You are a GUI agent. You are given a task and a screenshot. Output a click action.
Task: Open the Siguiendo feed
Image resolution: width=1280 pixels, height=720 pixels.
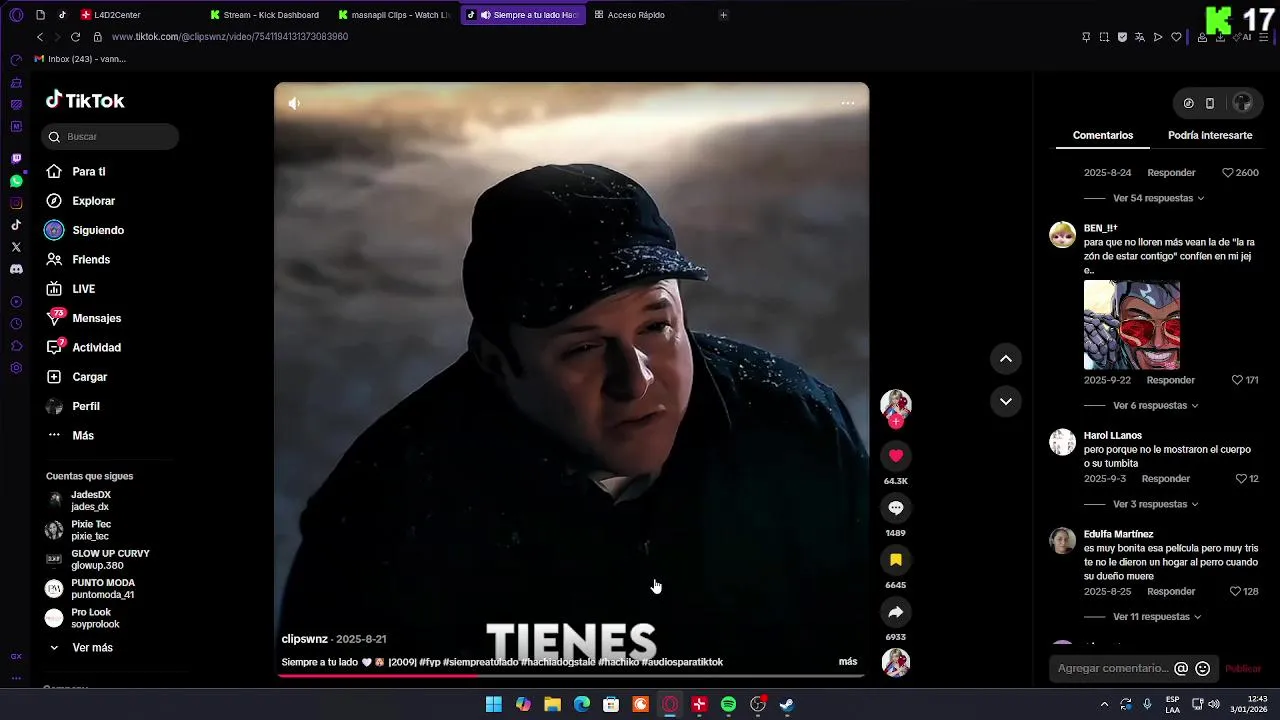85,230
